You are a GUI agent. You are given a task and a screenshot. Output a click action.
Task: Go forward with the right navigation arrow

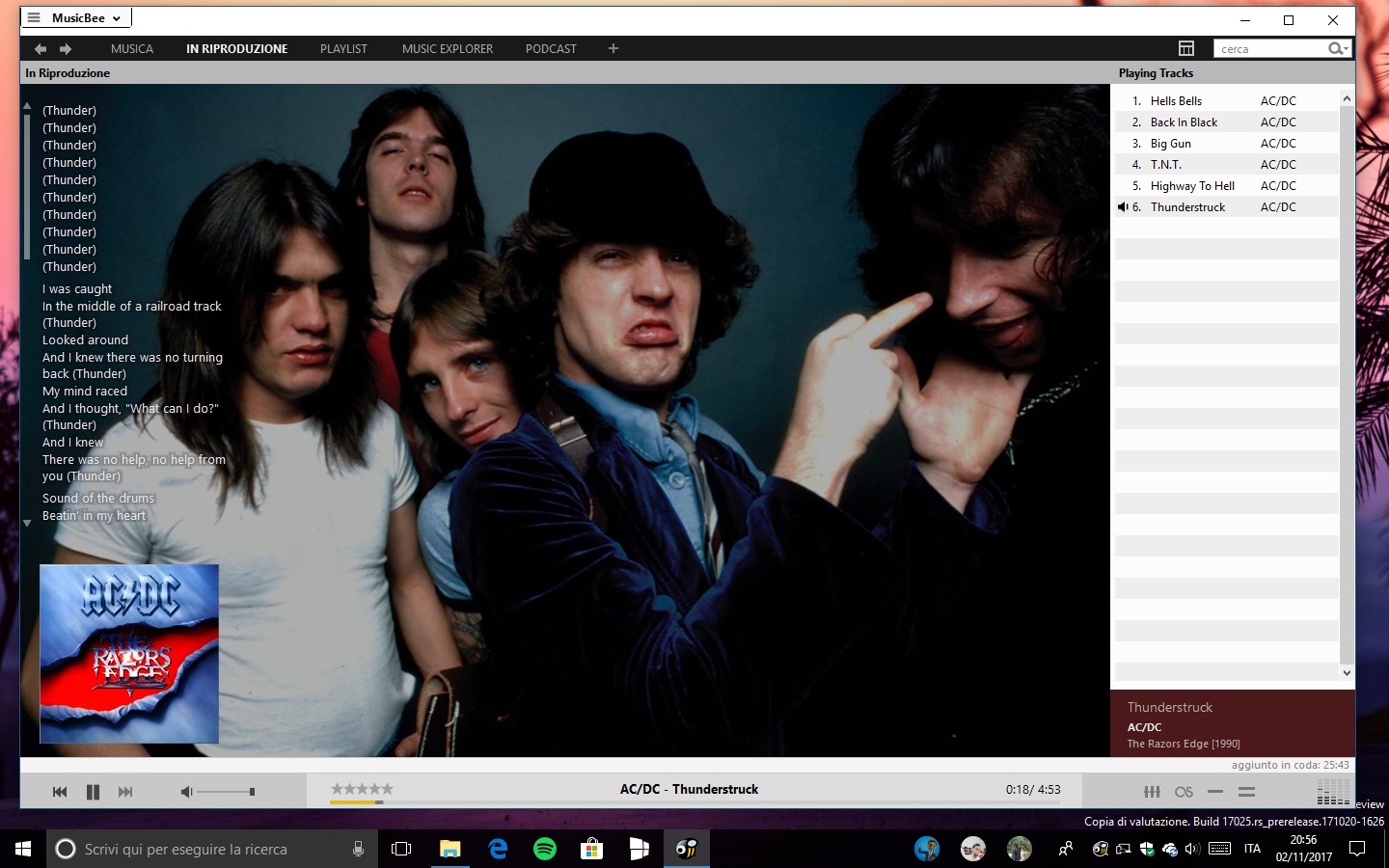coord(66,48)
